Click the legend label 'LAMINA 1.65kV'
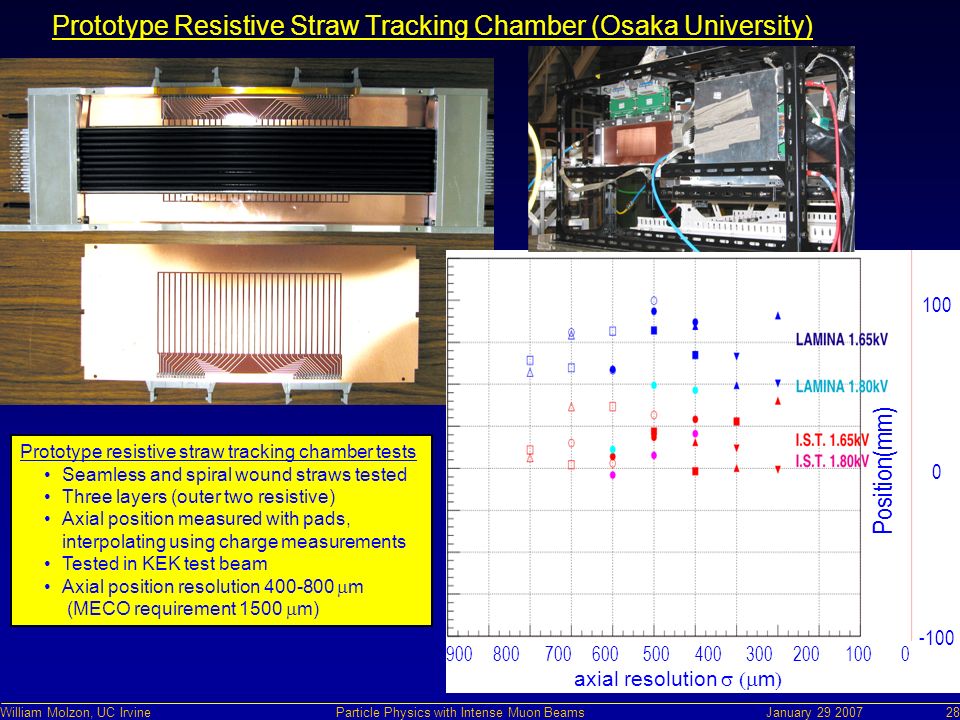 tap(841, 340)
